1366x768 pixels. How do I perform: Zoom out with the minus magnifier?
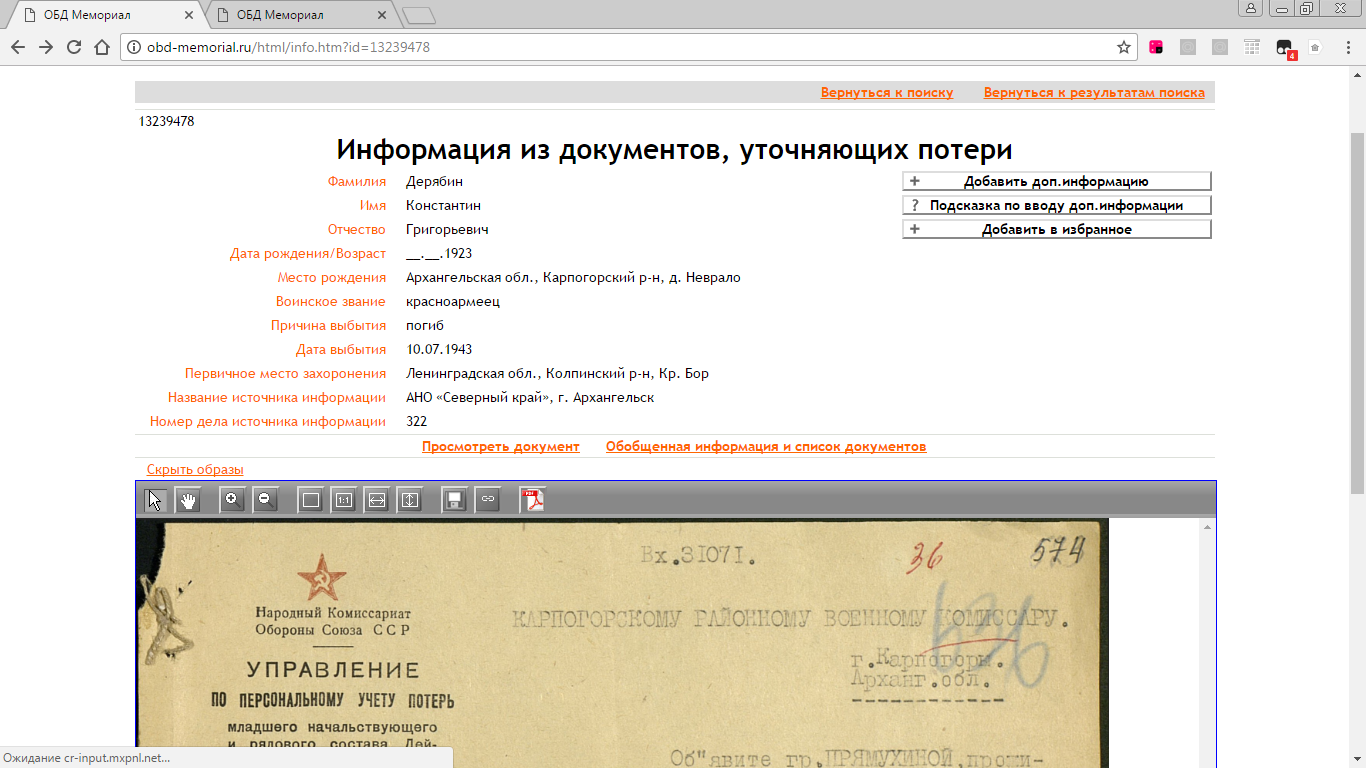pos(265,500)
